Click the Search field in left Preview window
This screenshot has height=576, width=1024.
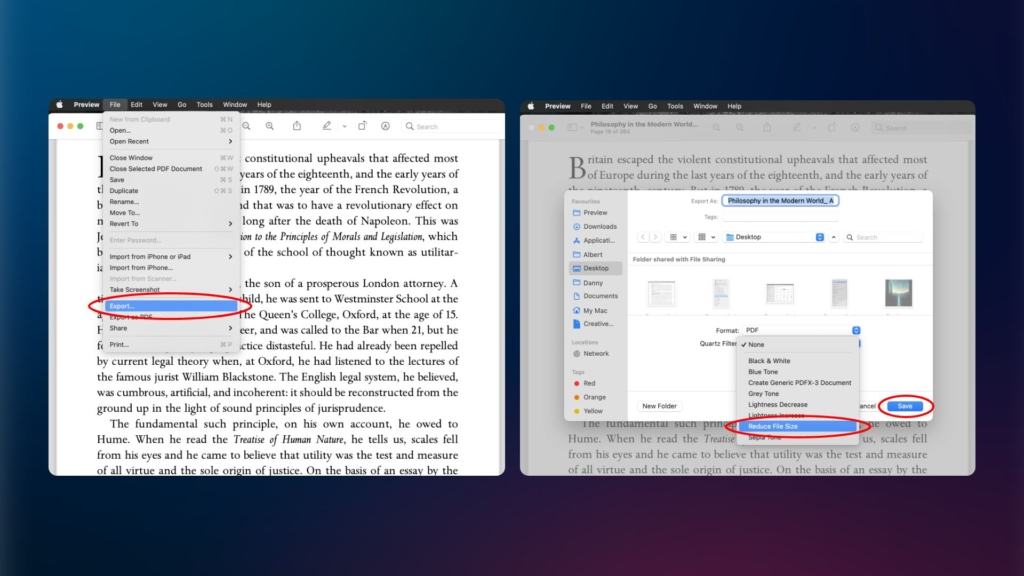tap(451, 127)
